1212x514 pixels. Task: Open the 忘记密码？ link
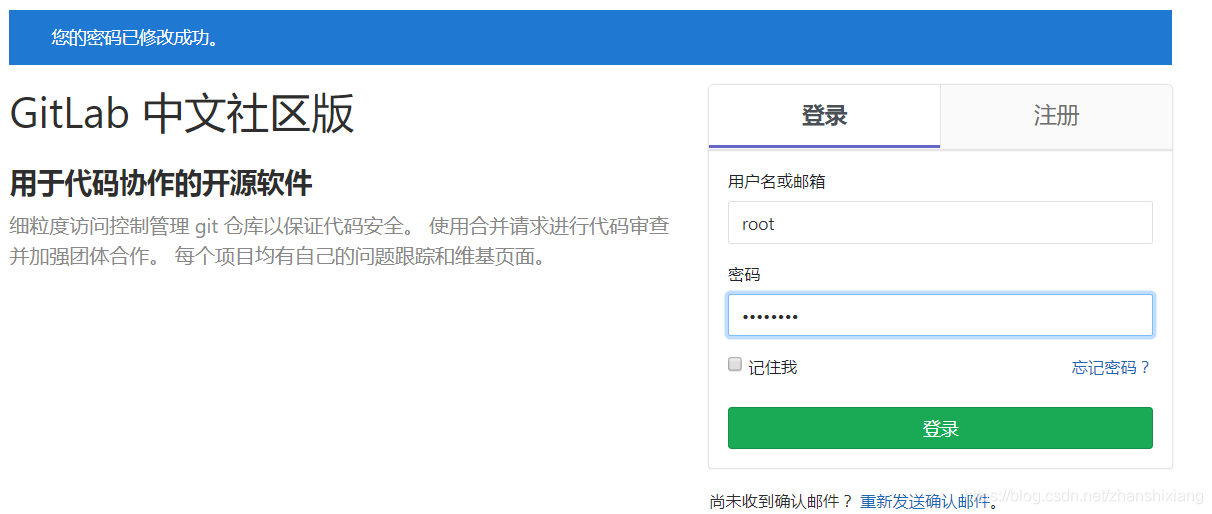[1111, 368]
